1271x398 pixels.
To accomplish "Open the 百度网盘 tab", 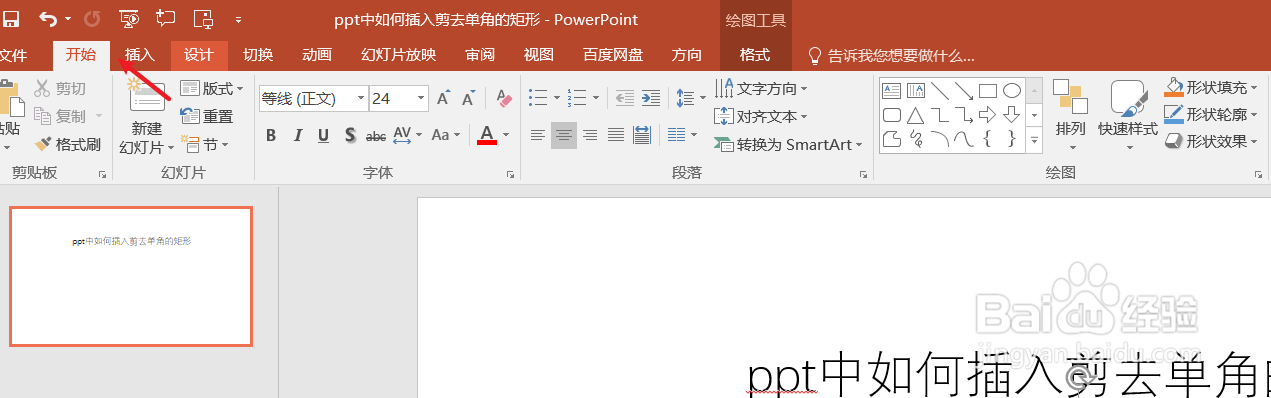I will (613, 55).
